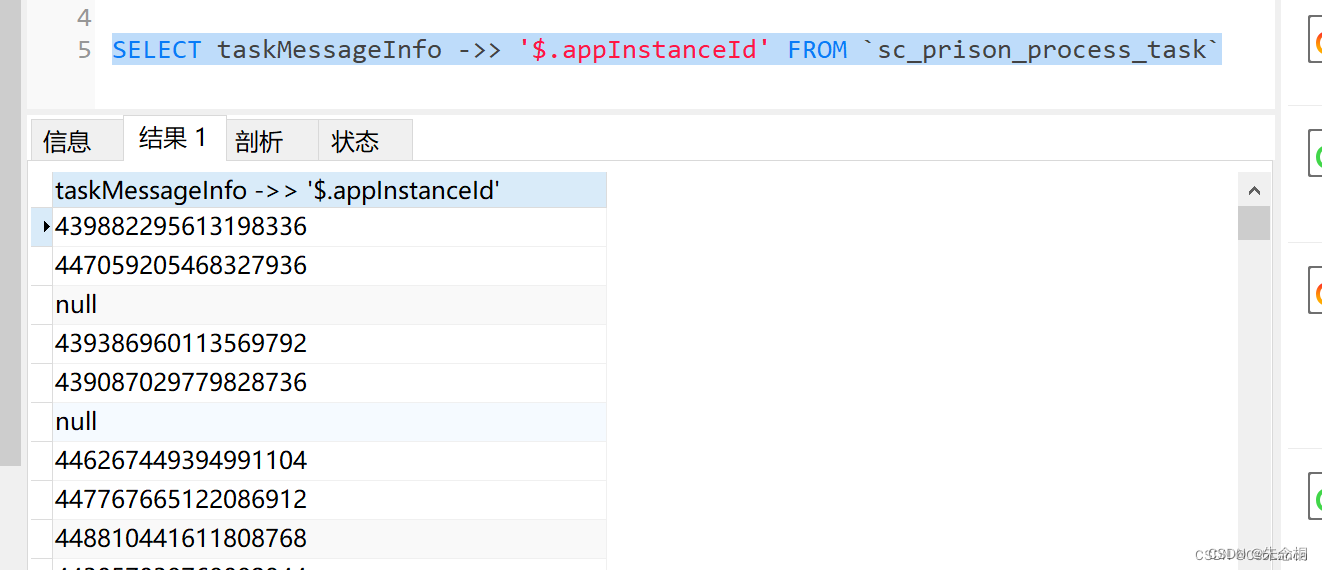Click the current row indicator arrow
Viewport: 1322px width, 570px height.
pyautogui.click(x=45, y=227)
